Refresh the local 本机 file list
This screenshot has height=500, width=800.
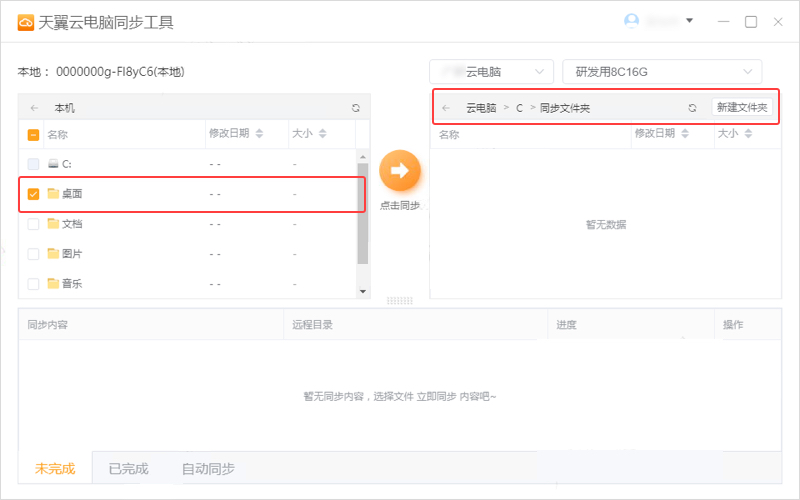356,108
